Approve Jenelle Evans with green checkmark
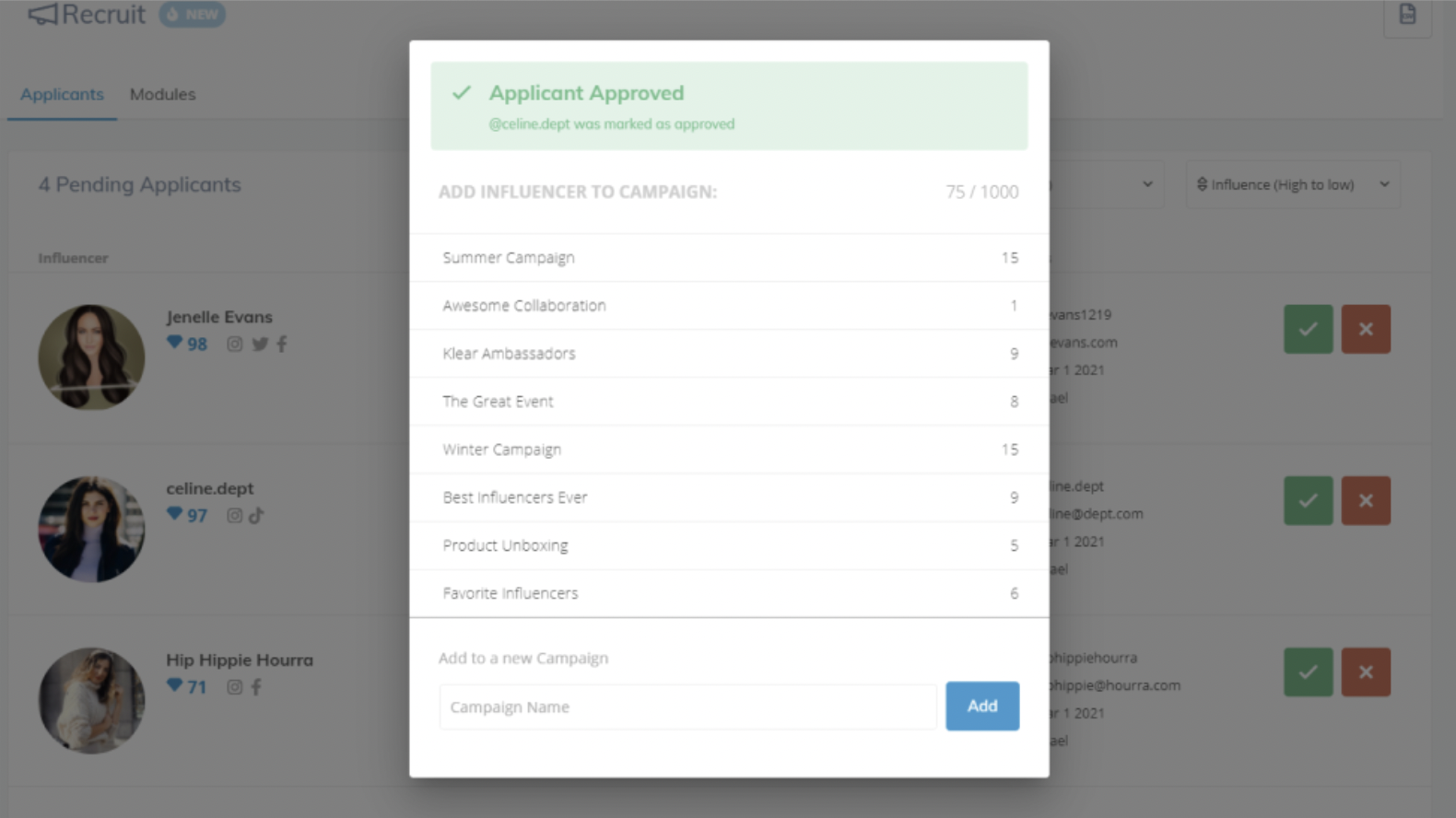The width and height of the screenshot is (1456, 818). click(x=1308, y=329)
